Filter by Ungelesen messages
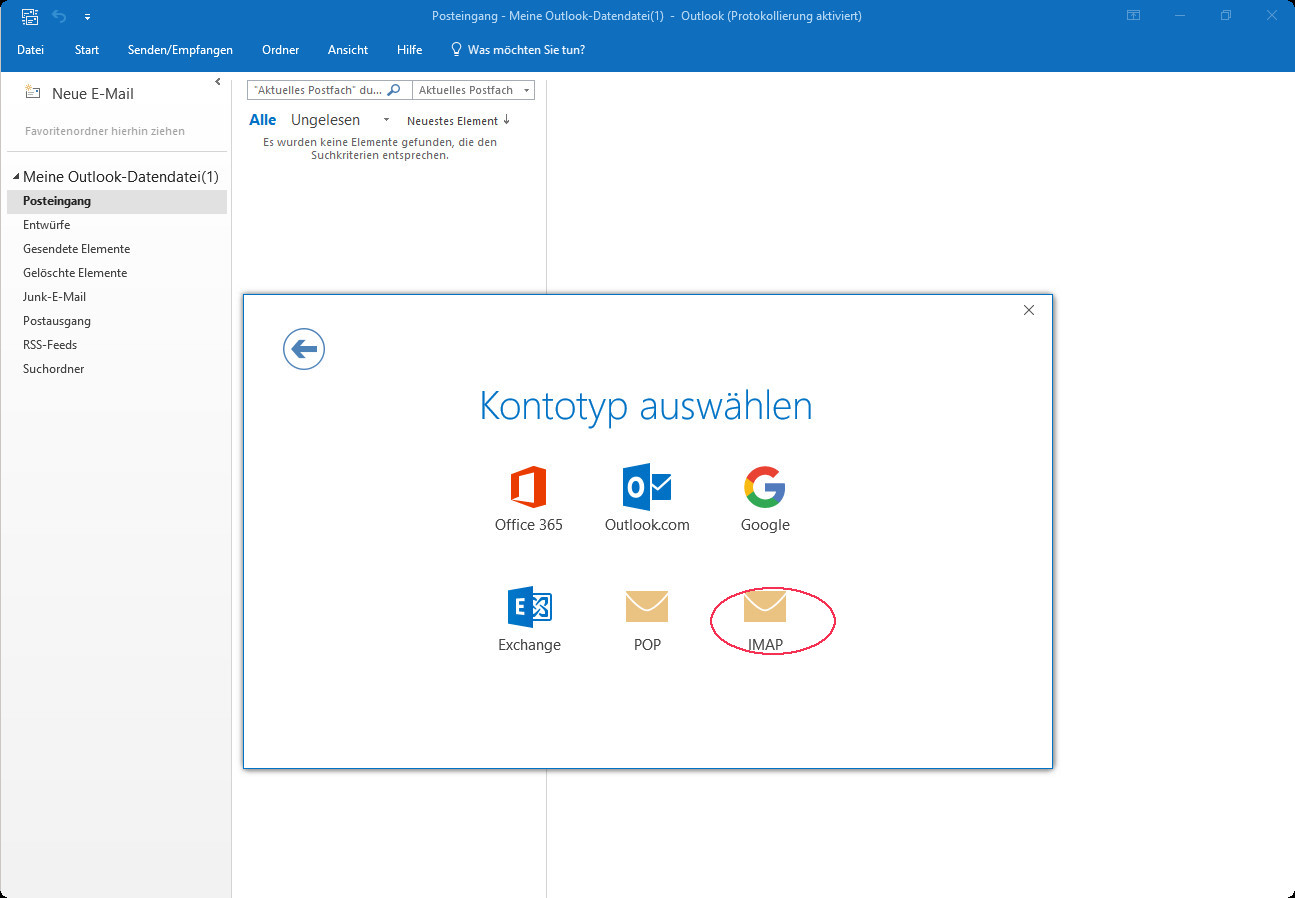1295x898 pixels. click(x=325, y=120)
